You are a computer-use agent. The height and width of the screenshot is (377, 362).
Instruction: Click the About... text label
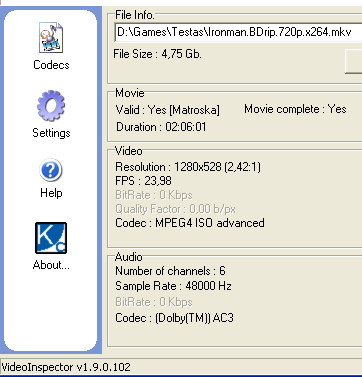coord(51,265)
